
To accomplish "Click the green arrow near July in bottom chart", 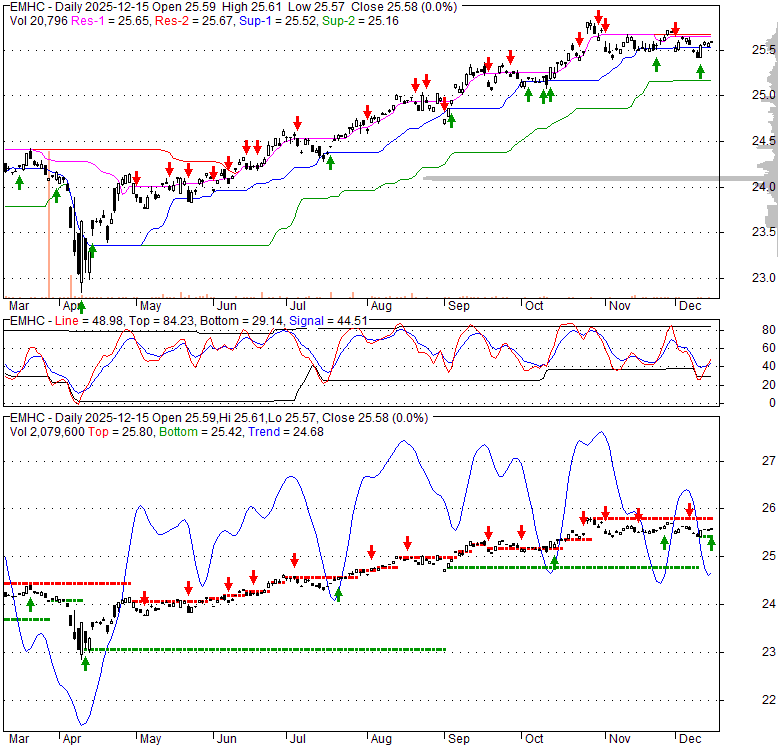I will point(338,595).
